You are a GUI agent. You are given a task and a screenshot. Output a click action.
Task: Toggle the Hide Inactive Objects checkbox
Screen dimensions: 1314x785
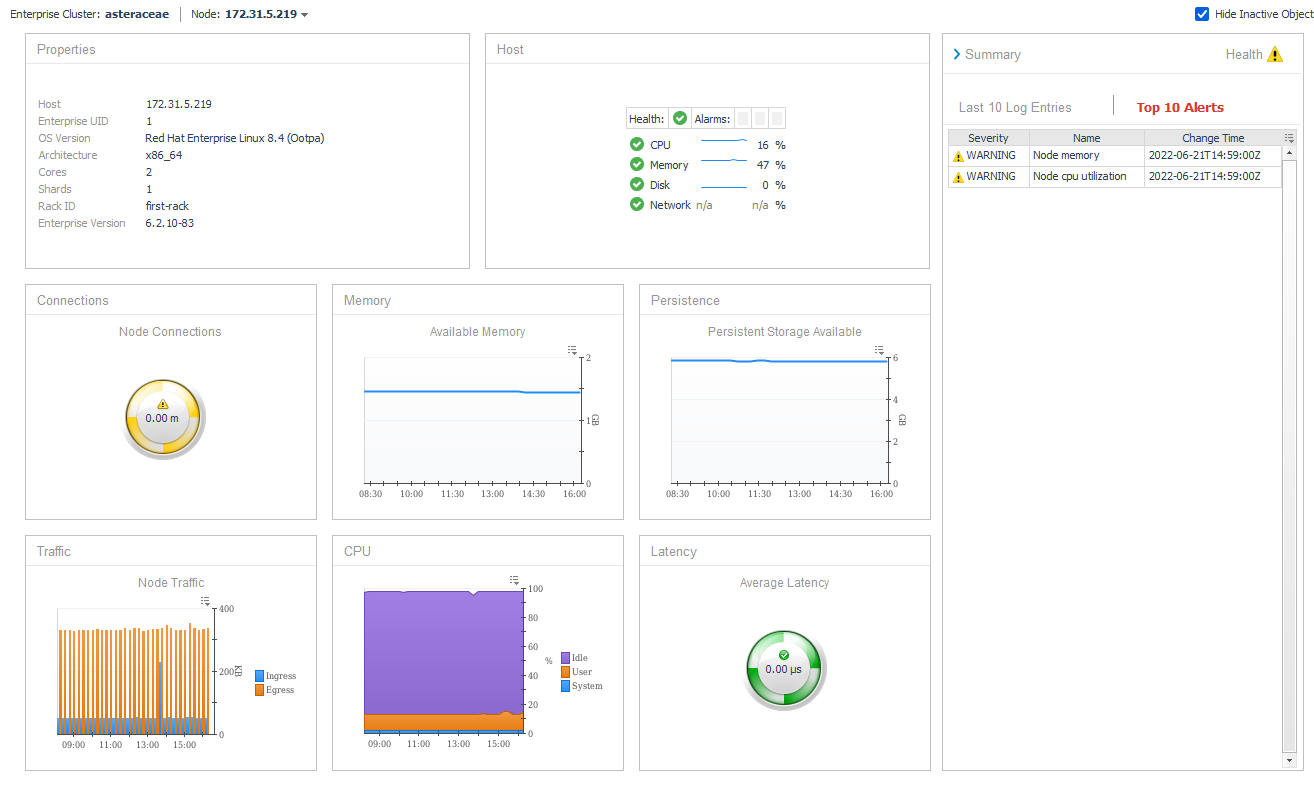(x=1202, y=14)
